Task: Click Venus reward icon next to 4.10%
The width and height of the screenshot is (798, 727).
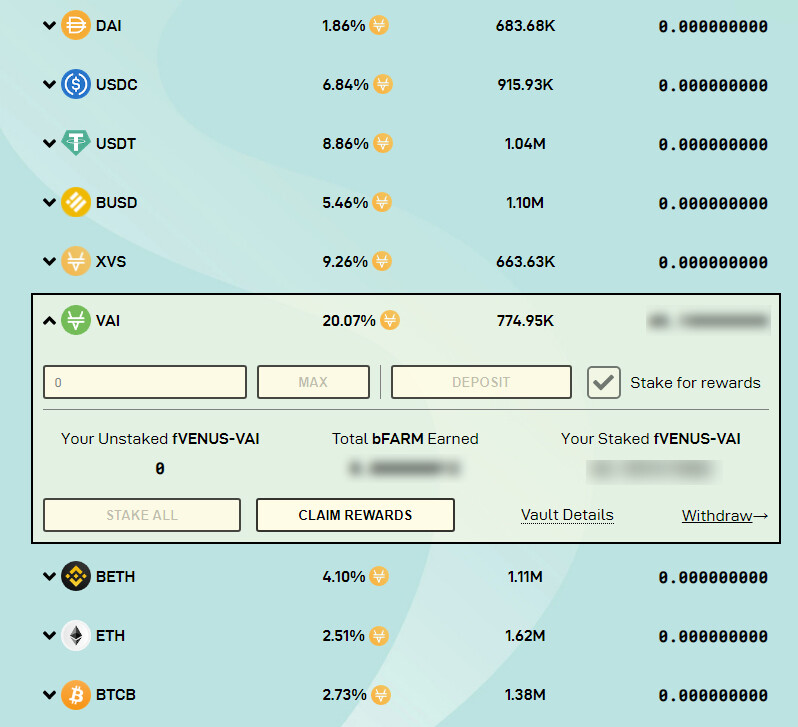Action: coord(379,576)
